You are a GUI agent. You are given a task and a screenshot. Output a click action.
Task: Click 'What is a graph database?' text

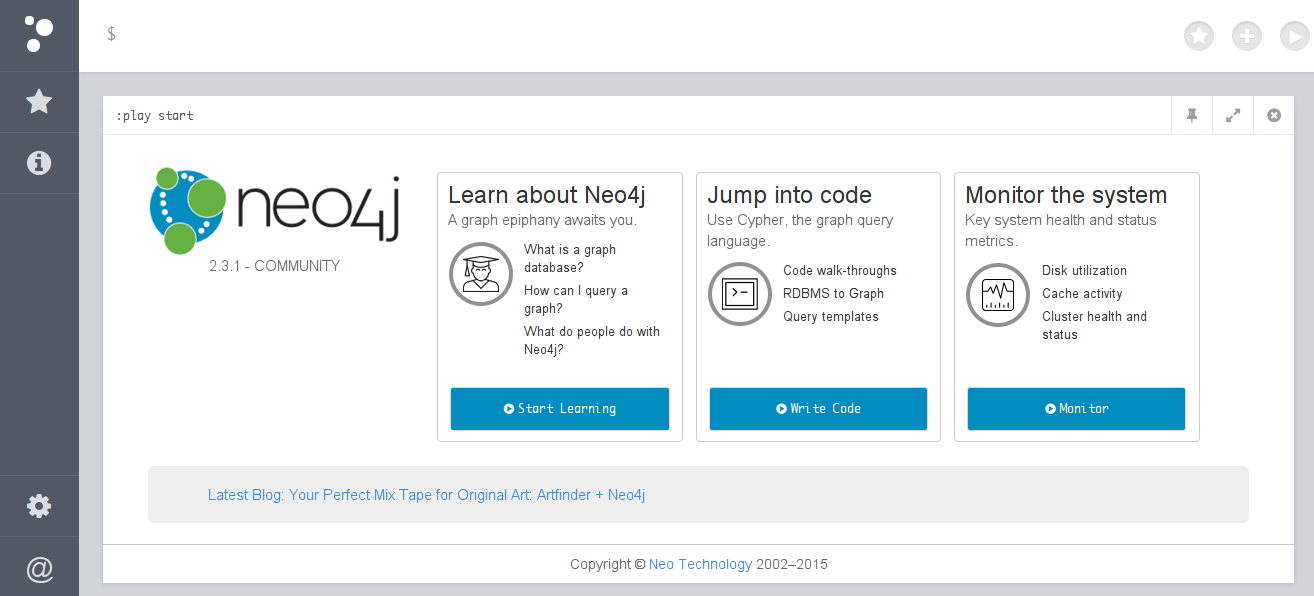pyautogui.click(x=570, y=258)
